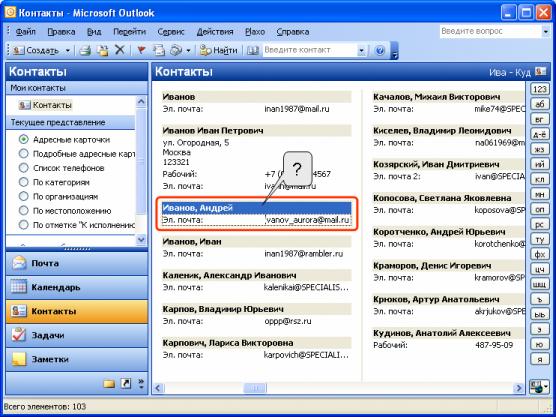
Task: Select По местоположению view radio
Action: [23, 210]
